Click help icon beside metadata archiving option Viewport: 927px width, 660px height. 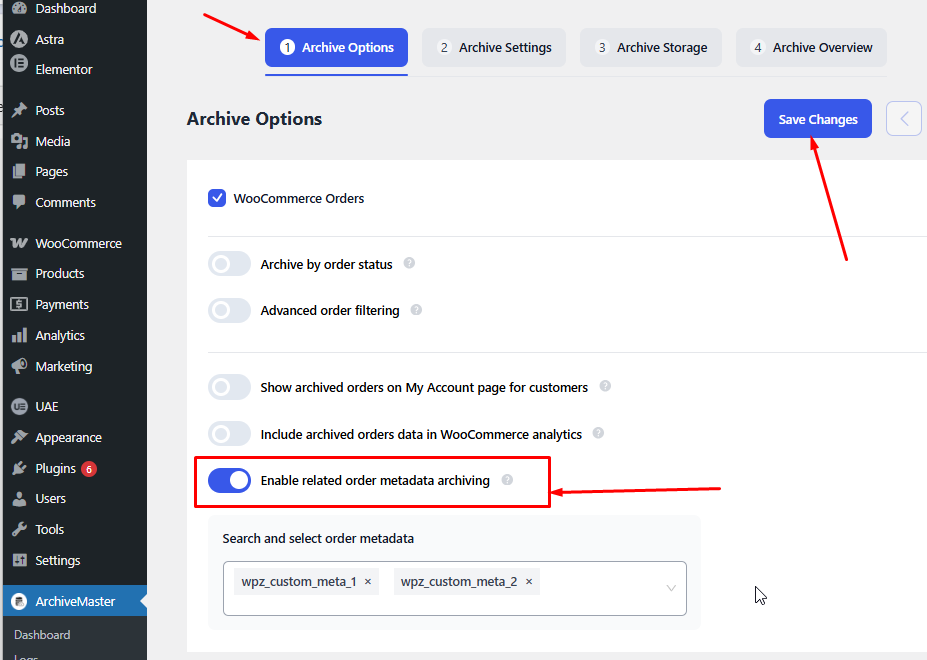(507, 480)
